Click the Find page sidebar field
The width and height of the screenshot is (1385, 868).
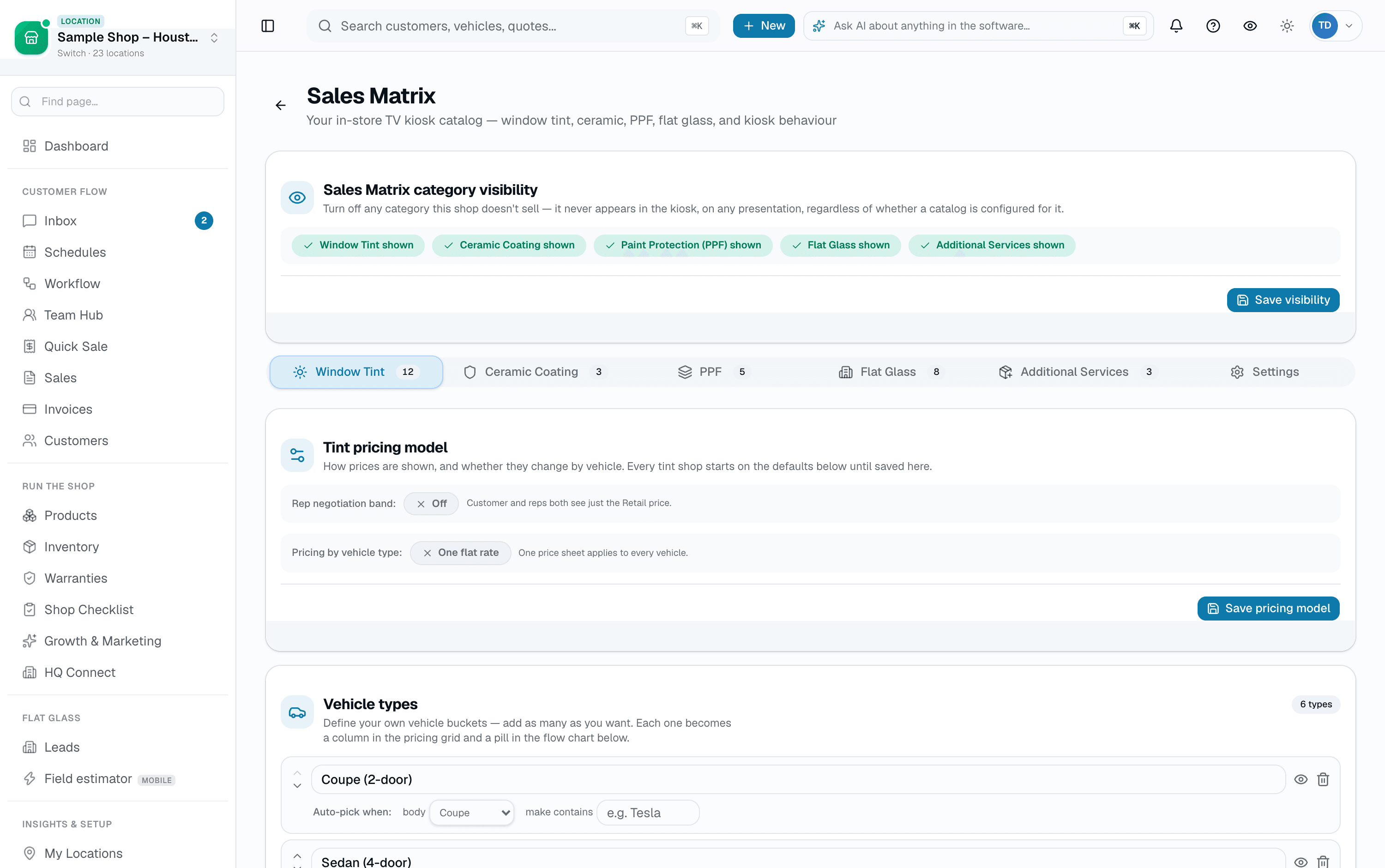click(118, 102)
